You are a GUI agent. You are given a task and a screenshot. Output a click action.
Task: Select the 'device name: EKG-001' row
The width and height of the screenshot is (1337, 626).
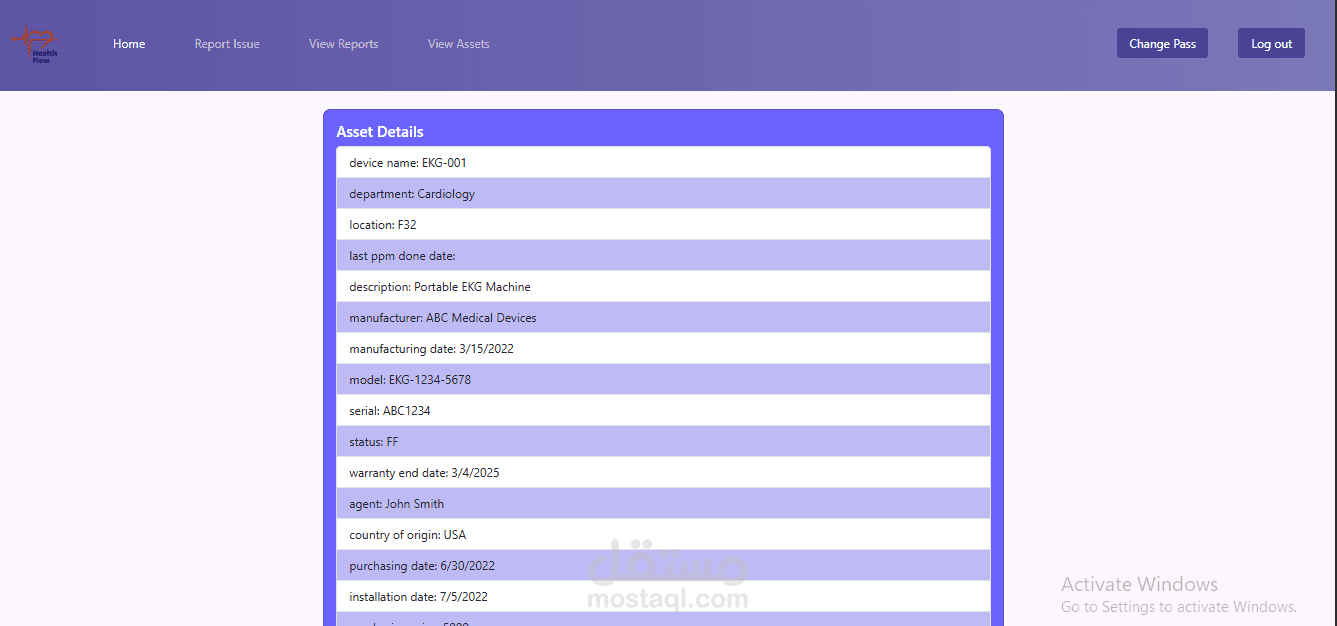(663, 163)
